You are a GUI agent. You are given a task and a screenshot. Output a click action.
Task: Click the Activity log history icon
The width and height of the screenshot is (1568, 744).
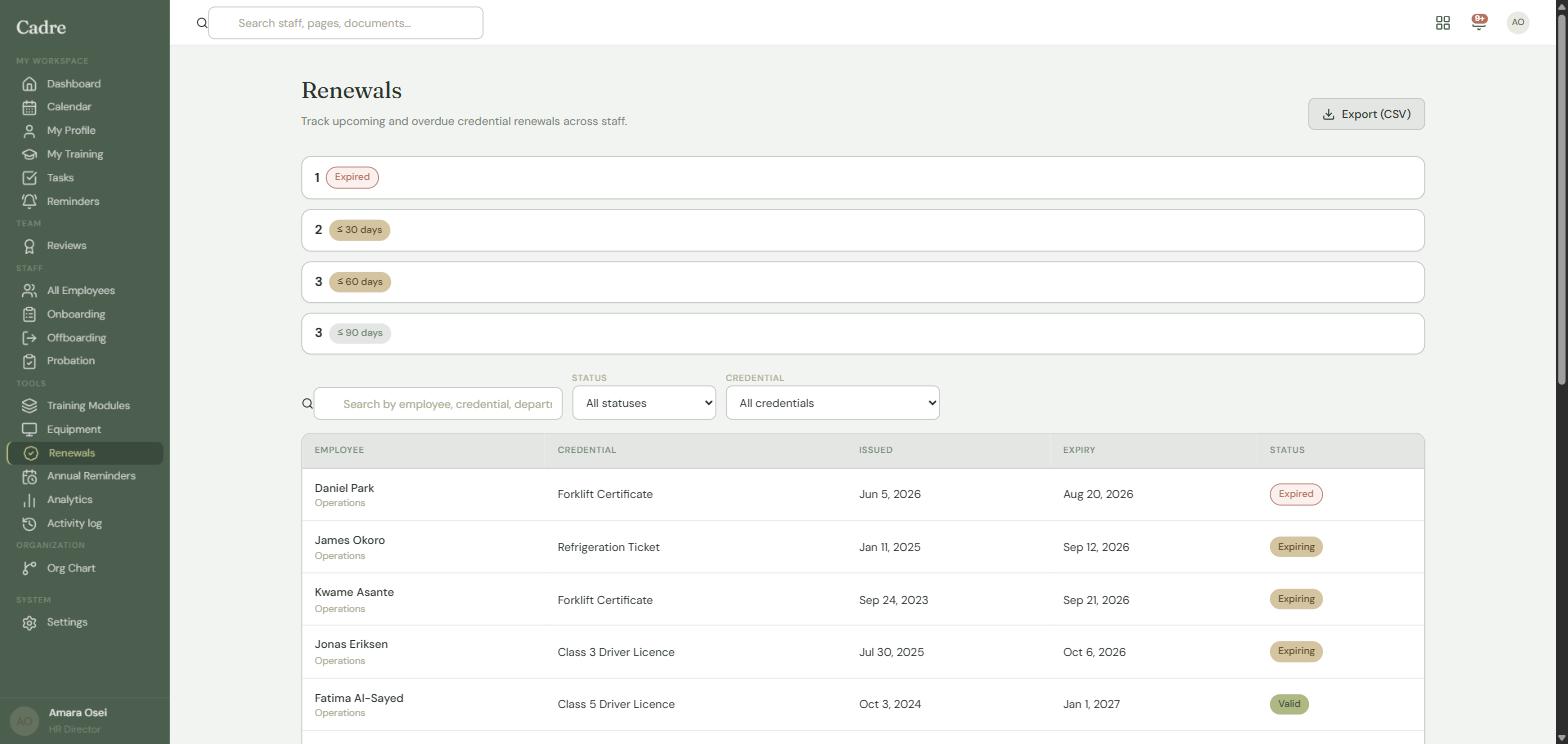29,524
